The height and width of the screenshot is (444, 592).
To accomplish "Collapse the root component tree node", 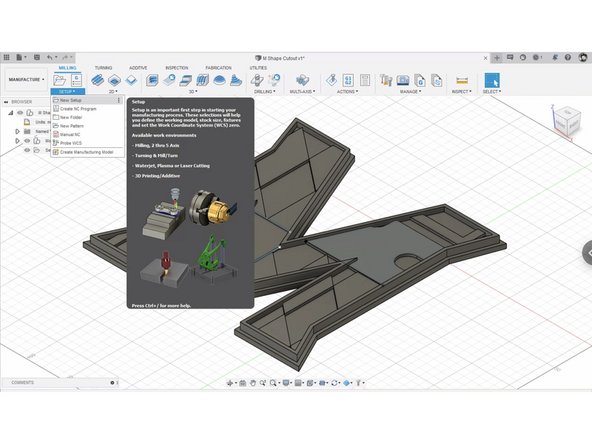I will pos(11,113).
